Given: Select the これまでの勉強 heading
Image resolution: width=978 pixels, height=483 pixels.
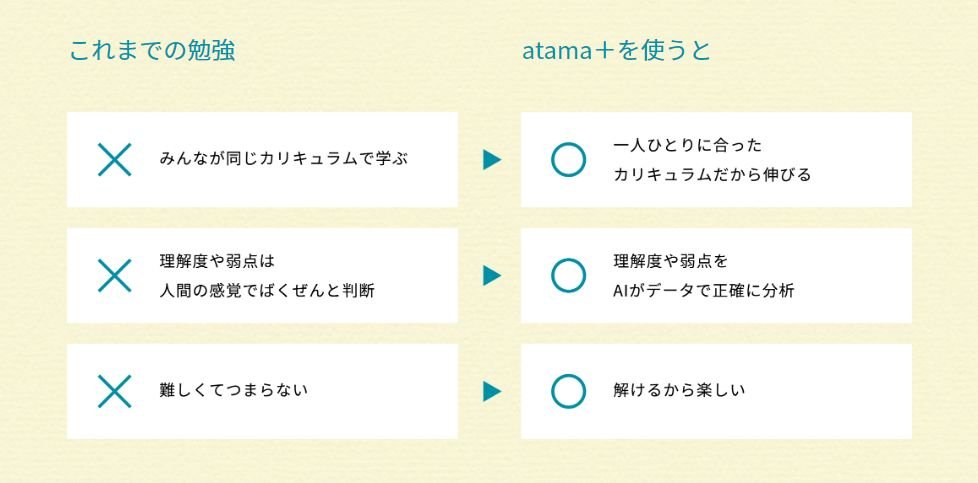Looking at the screenshot, I should click(x=152, y=51).
